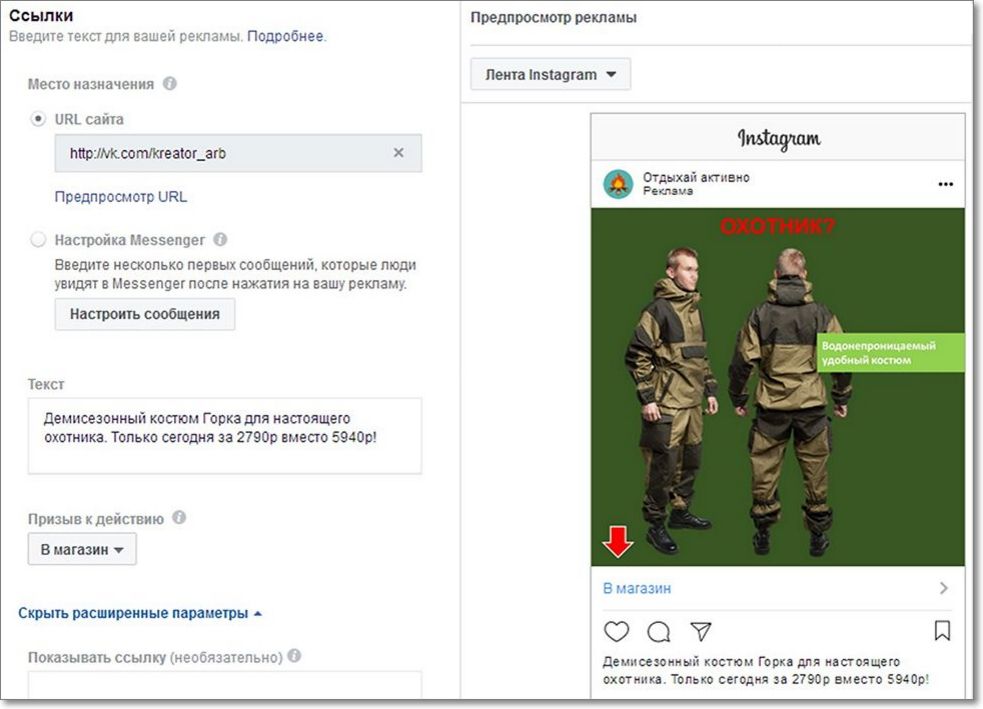Image resolution: width=983 pixels, height=709 pixels.
Task: Select the Настройка Messenger radio button
Action: [38, 239]
